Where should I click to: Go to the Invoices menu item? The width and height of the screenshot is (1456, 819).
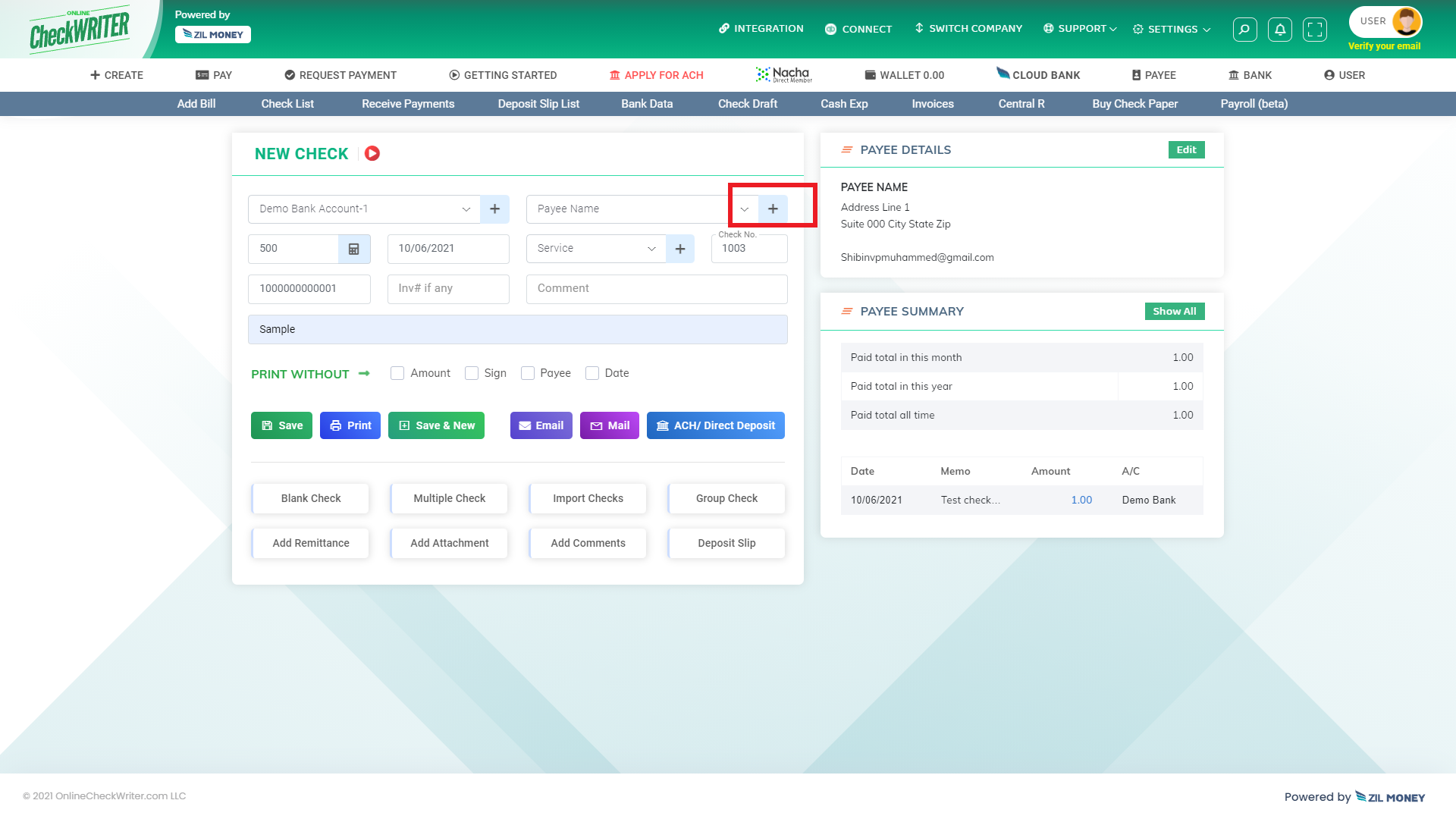click(x=932, y=104)
